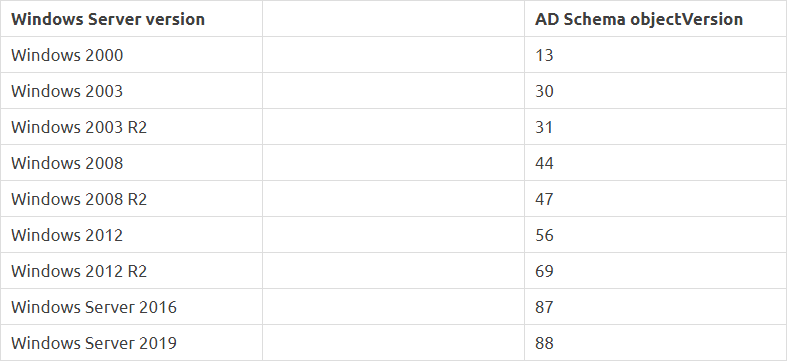Select schema version value 88

[x=544, y=343]
